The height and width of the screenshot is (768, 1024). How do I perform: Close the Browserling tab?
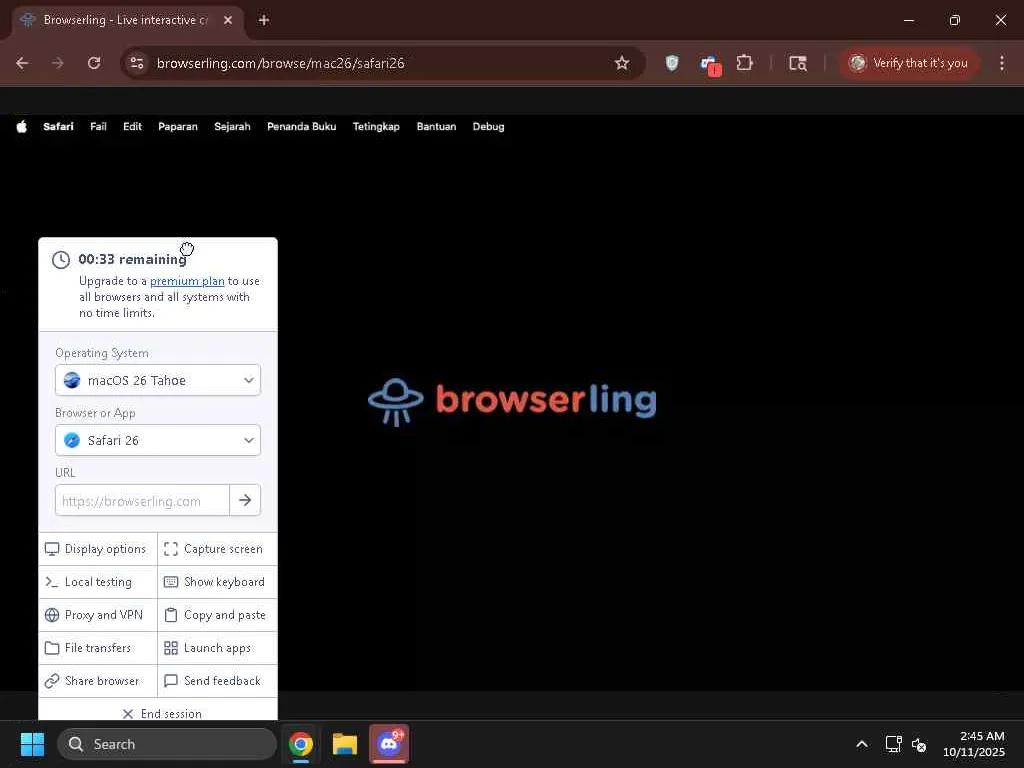coord(228,20)
